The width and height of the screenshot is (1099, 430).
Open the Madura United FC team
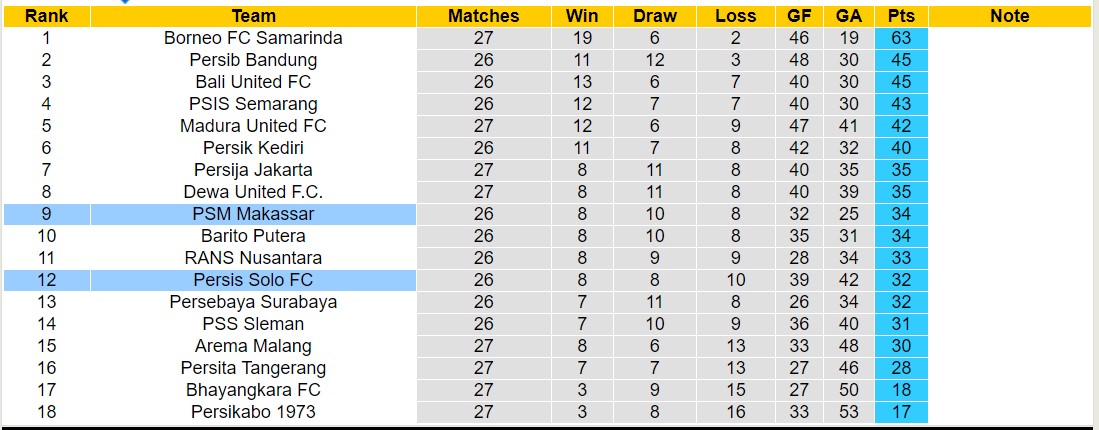click(x=253, y=126)
